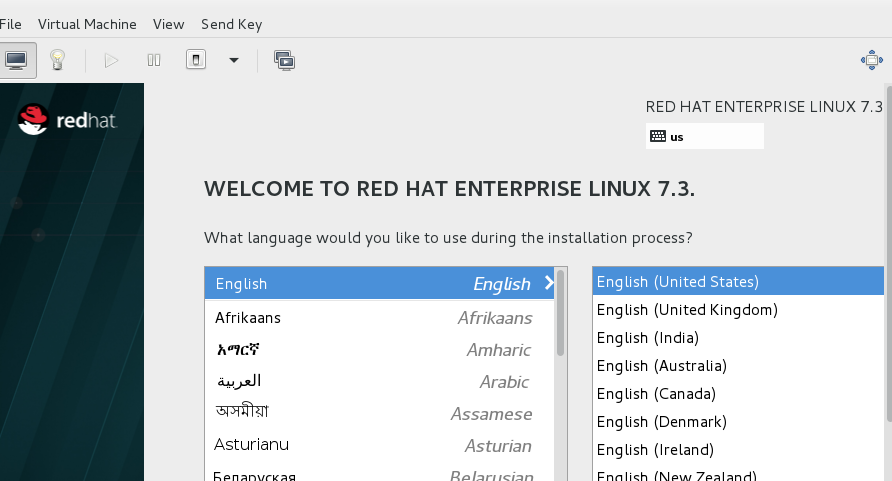Click the language list scrollbar
The width and height of the screenshot is (892, 481).
pos(560,313)
